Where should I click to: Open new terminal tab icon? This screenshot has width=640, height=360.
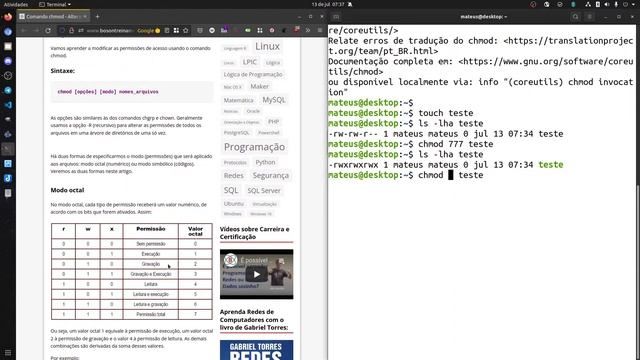(336, 17)
